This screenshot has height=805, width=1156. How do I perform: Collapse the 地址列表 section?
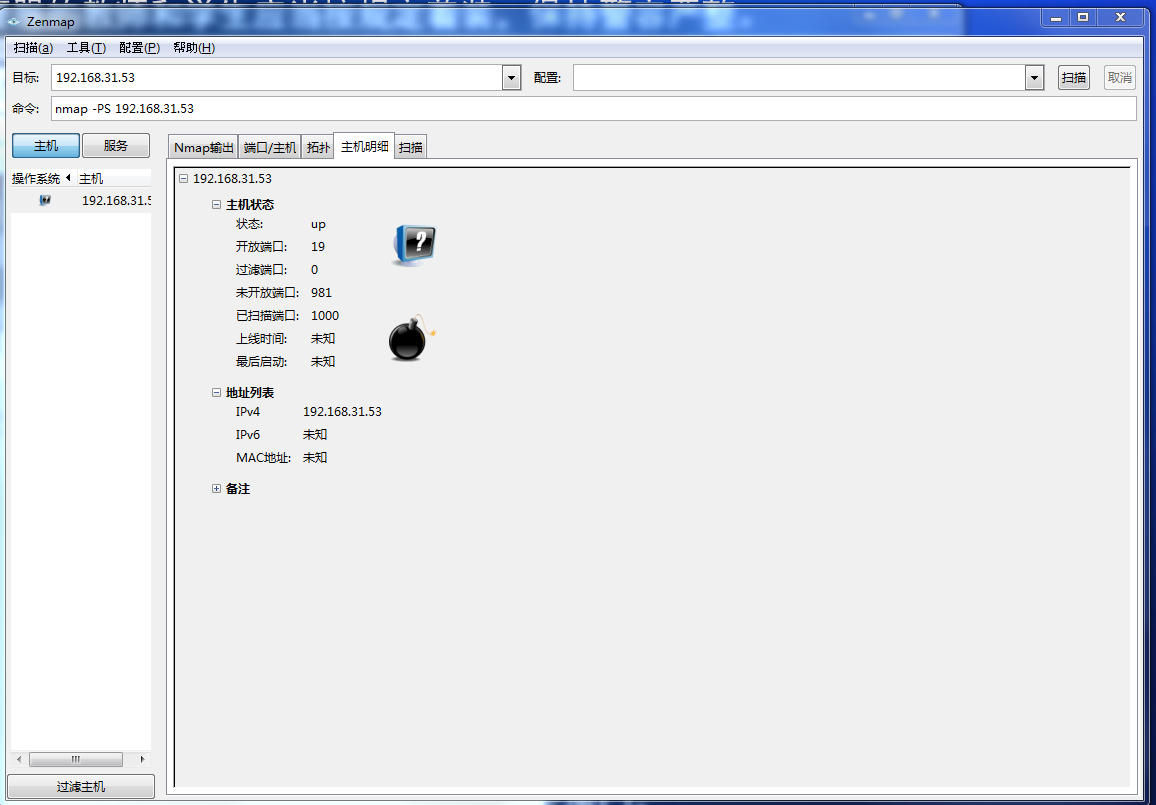click(x=216, y=393)
